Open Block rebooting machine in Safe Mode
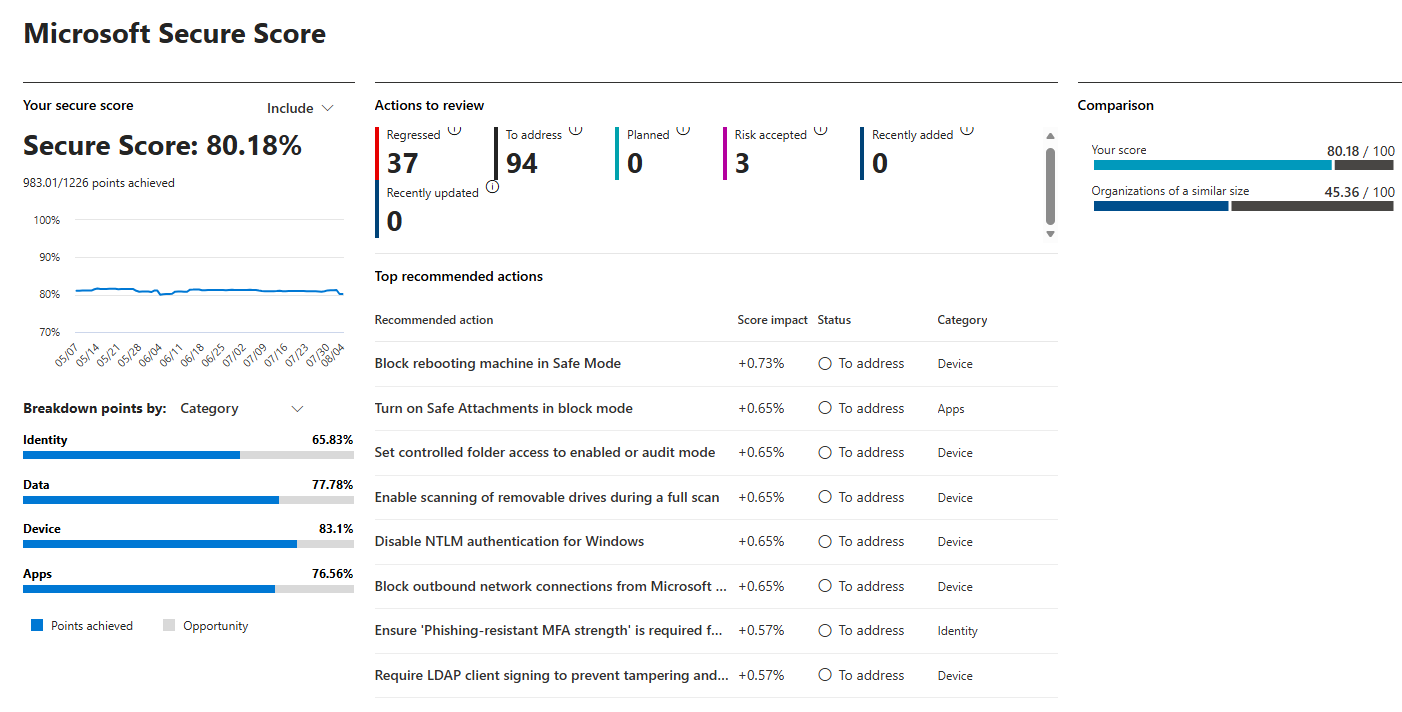Image resolution: width=1402 pixels, height=712 pixels. (498, 364)
